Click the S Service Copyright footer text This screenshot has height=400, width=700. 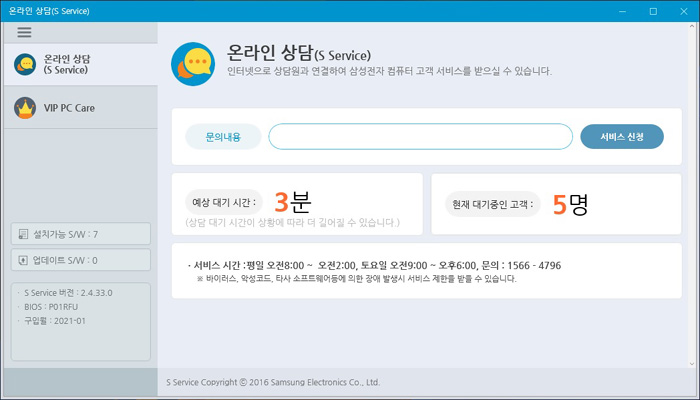(x=273, y=382)
